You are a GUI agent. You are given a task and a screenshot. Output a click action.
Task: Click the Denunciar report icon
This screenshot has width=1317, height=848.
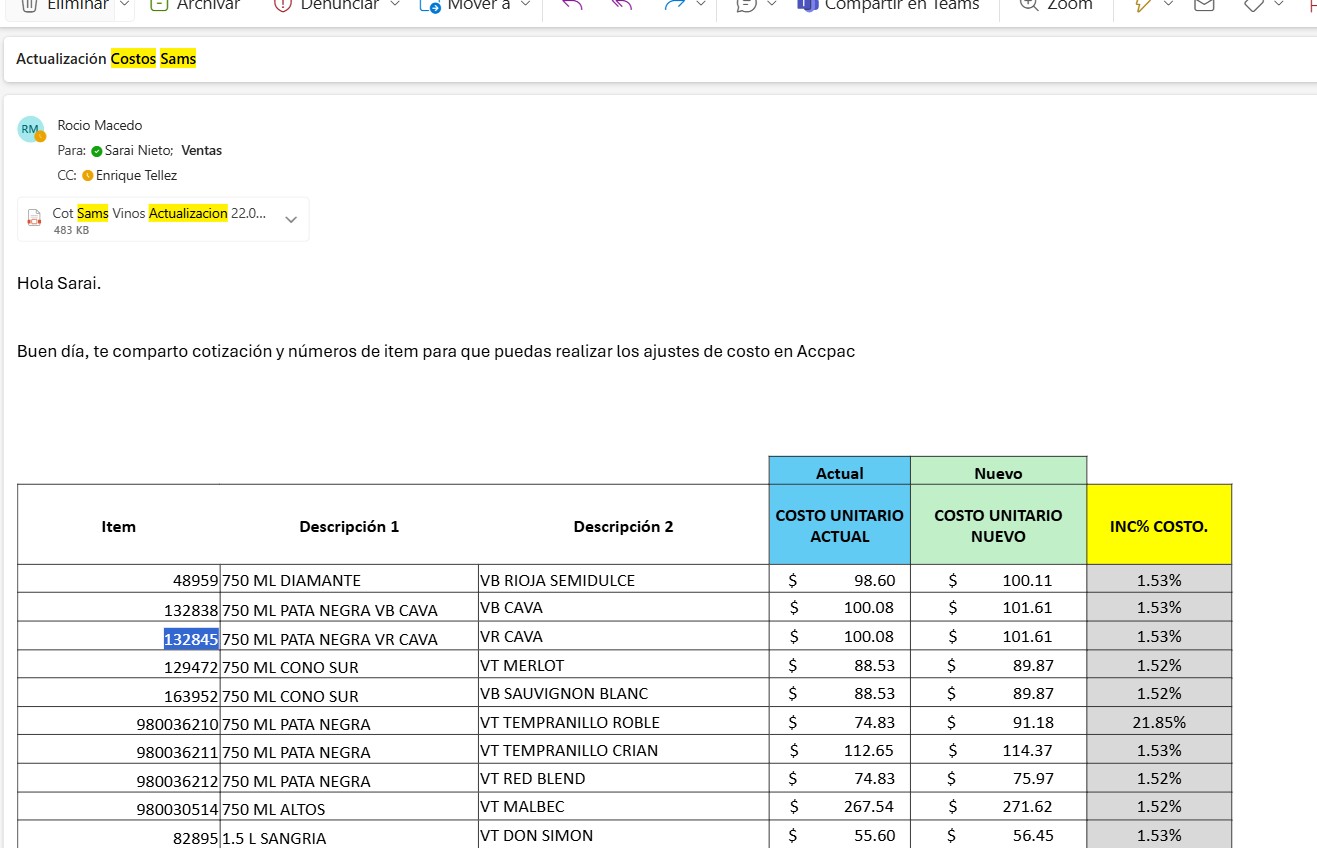(282, 5)
